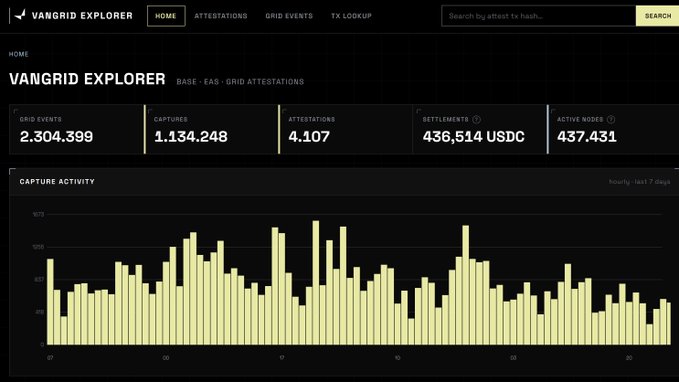The image size is (679, 382).
Task: Click the Active Nodes stat card label
Action: (x=580, y=119)
